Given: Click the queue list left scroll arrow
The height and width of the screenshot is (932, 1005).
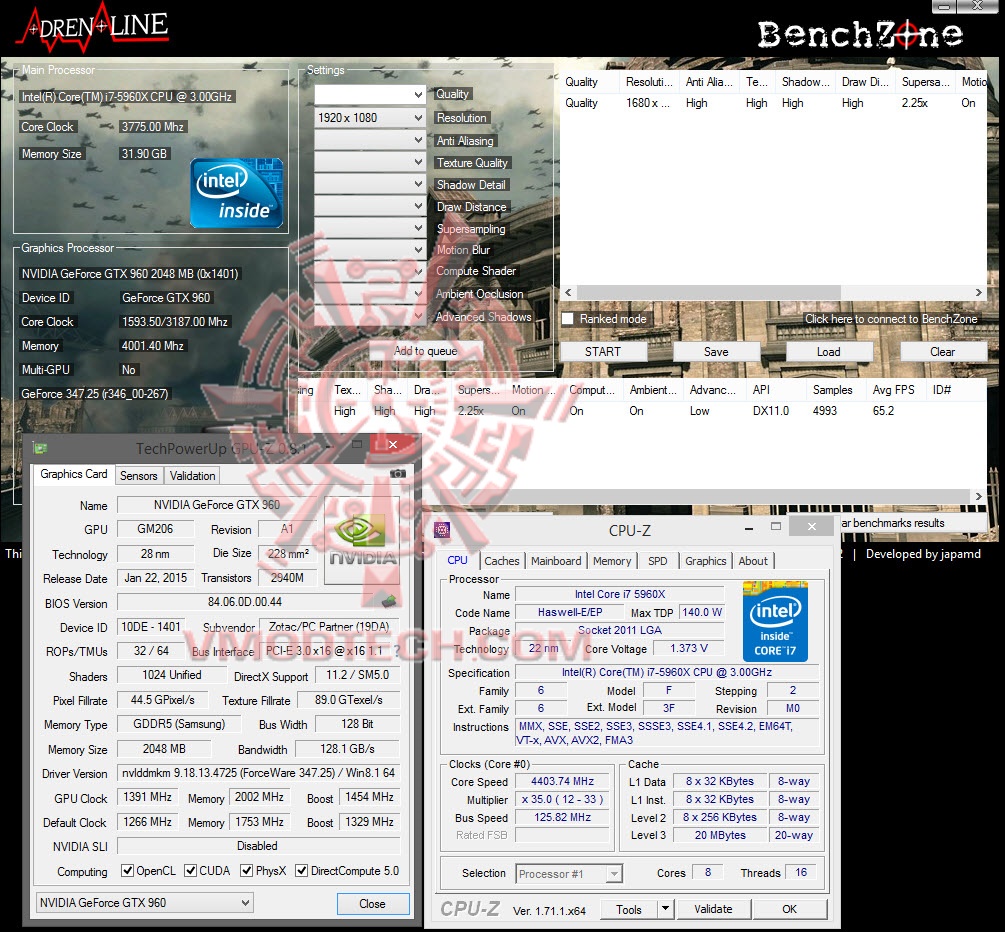Looking at the screenshot, I should (x=569, y=292).
